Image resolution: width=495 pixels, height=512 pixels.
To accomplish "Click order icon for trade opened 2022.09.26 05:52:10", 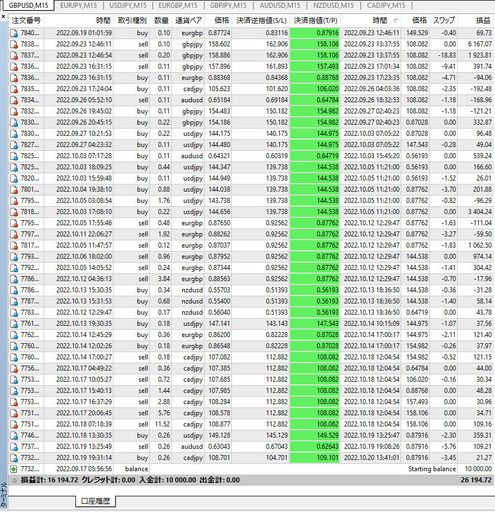I will coord(14,100).
